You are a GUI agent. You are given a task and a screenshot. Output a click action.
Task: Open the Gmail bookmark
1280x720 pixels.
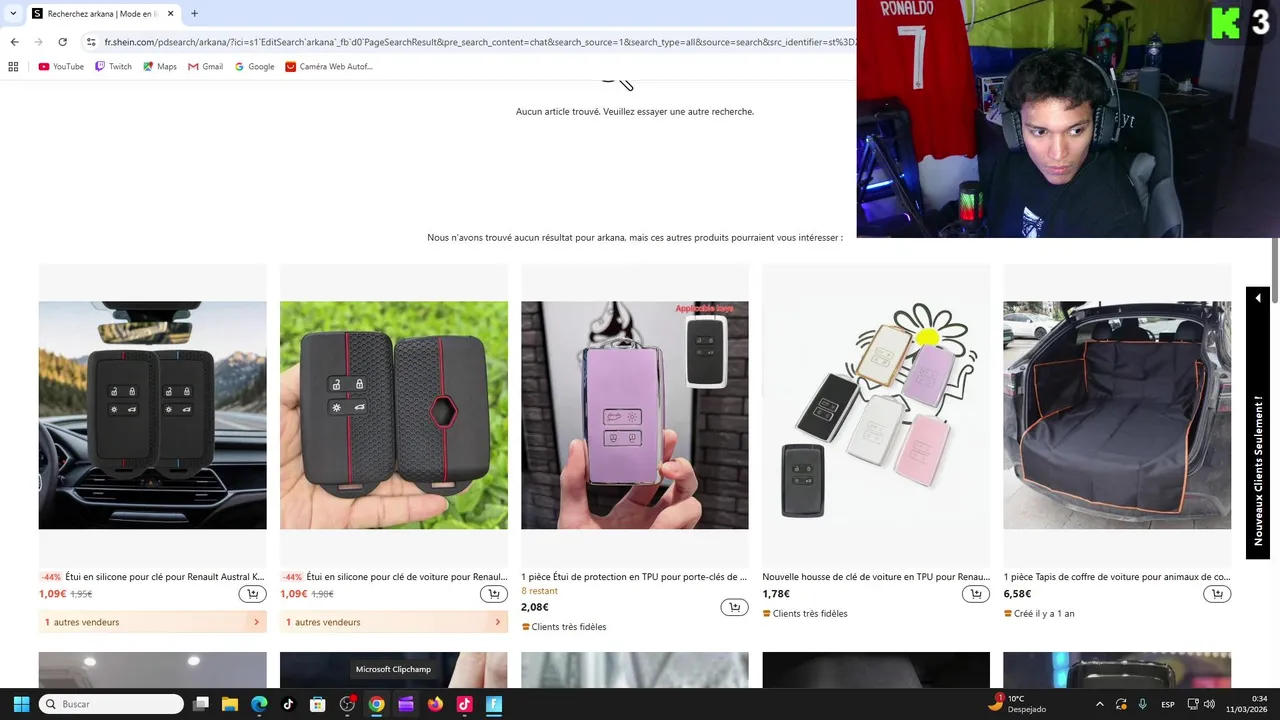click(205, 67)
